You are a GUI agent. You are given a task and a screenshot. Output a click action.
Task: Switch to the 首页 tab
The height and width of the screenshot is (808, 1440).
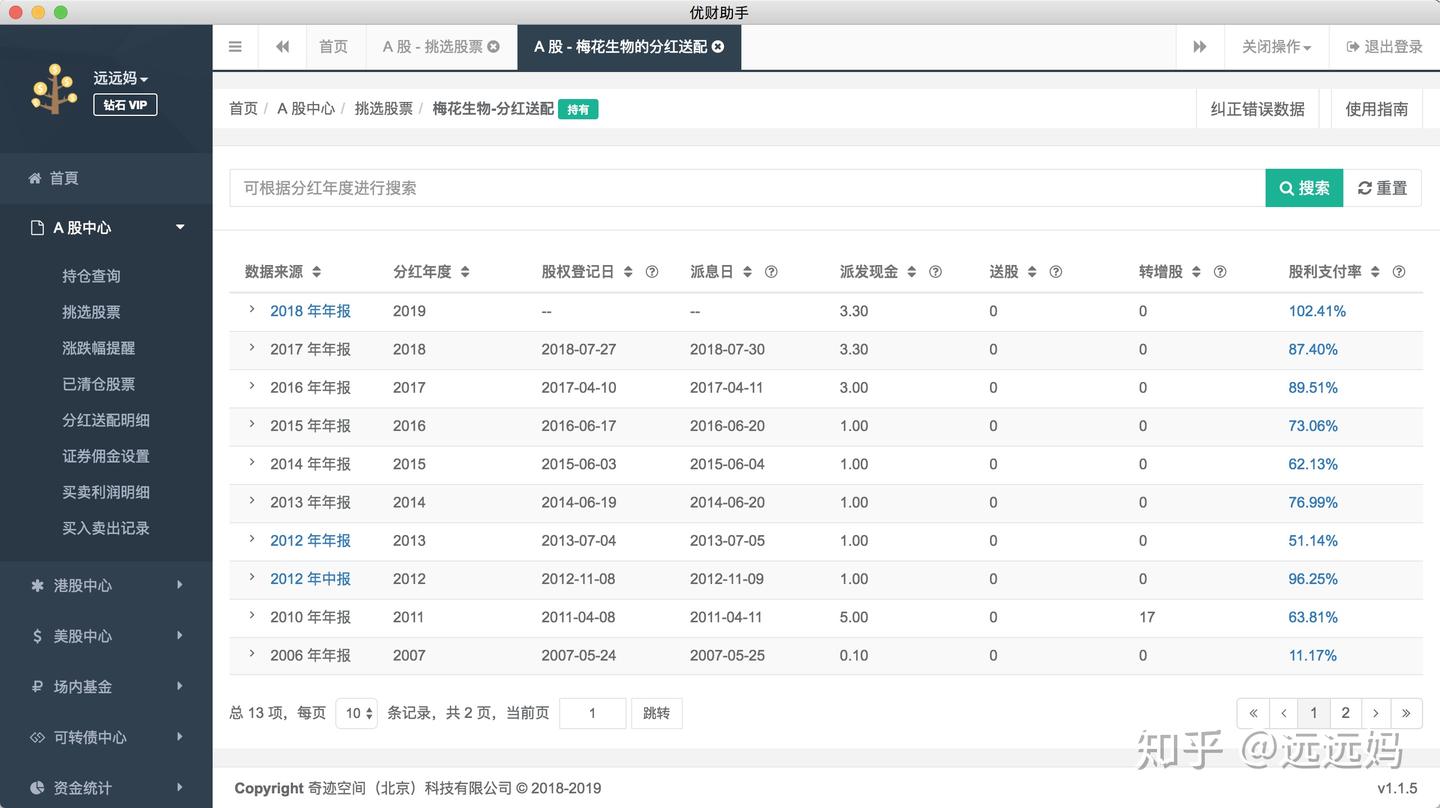(x=334, y=46)
